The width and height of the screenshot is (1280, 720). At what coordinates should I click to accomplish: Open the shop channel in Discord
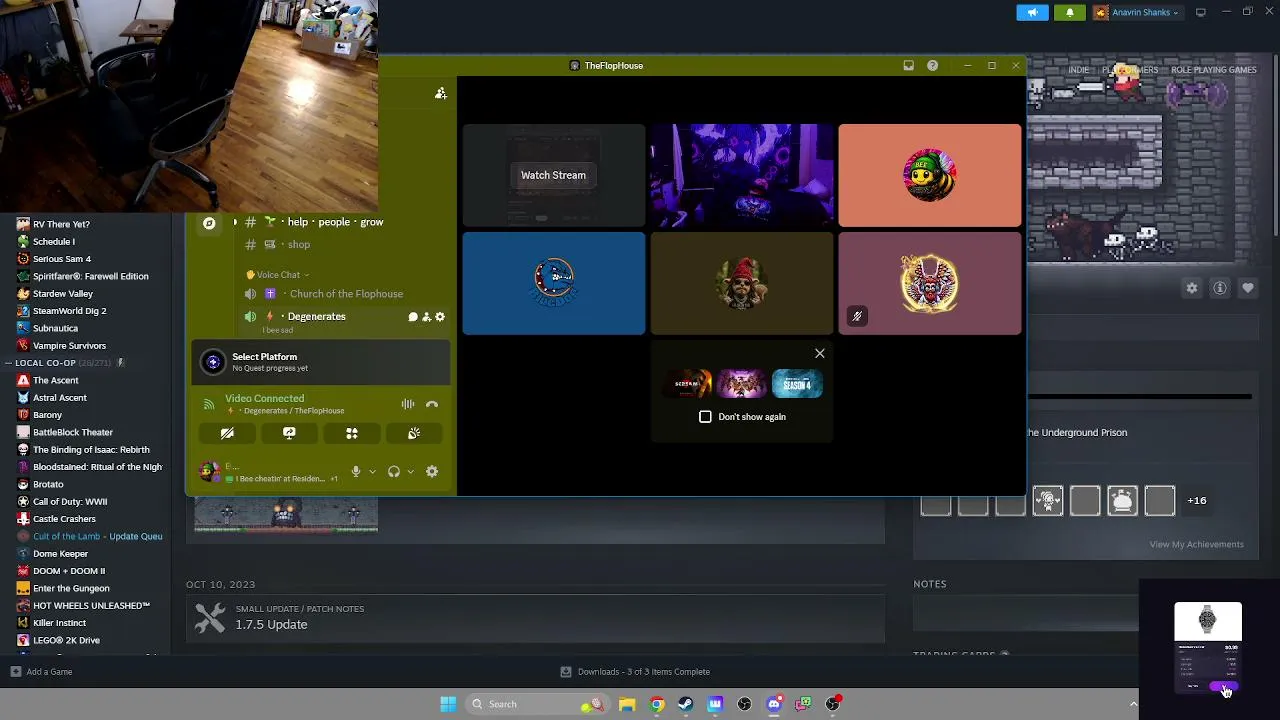pyautogui.click(x=298, y=244)
